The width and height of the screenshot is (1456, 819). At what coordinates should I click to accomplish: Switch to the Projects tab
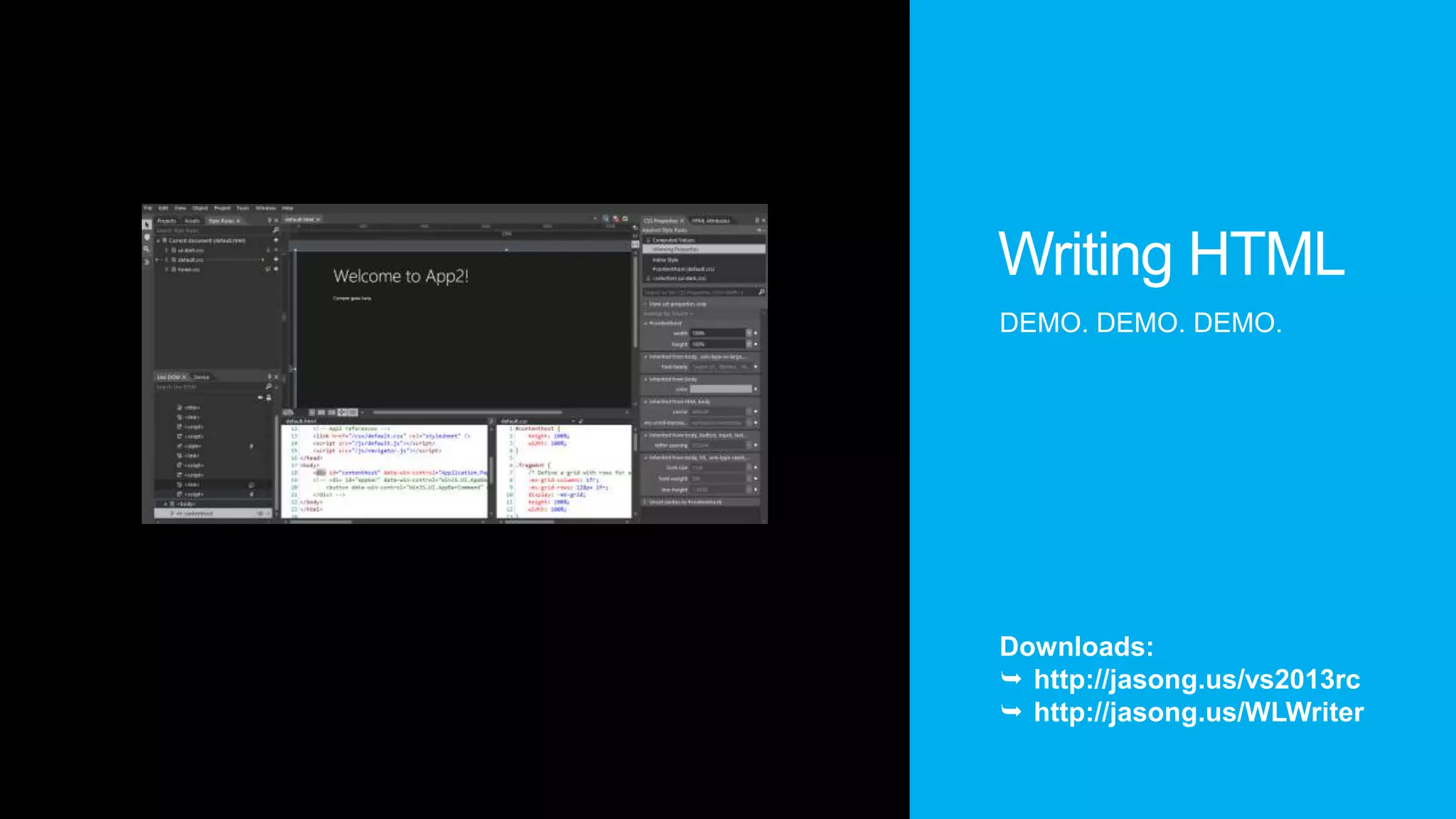(x=166, y=221)
